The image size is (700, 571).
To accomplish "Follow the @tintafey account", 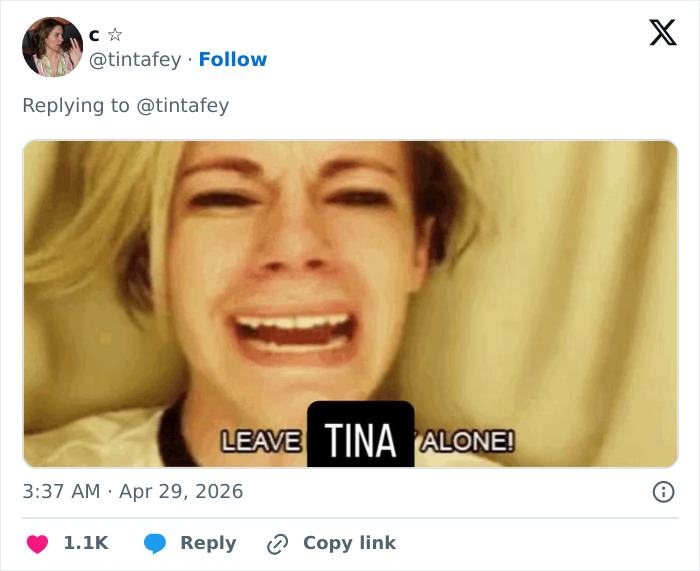I will (233, 60).
